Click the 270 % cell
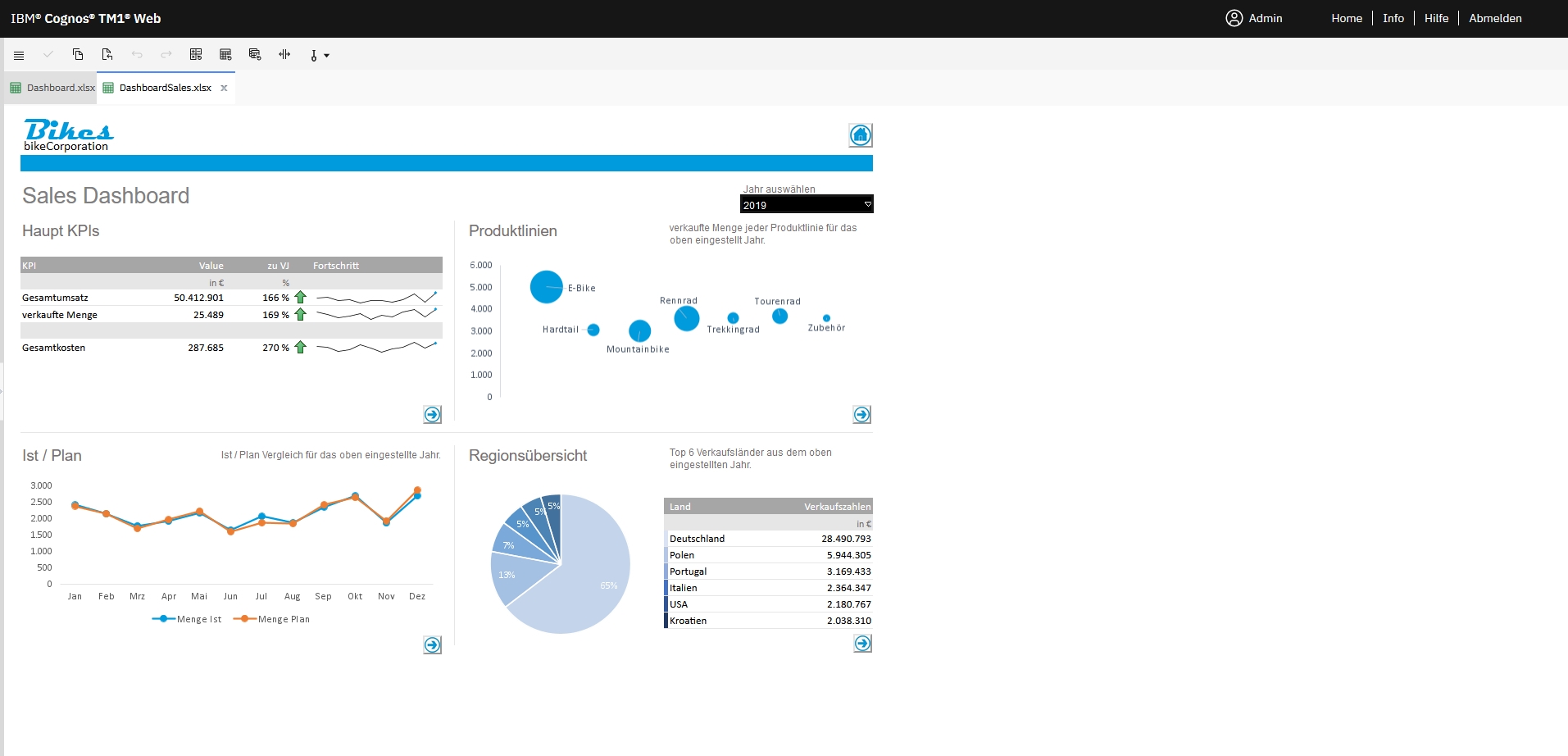 pos(275,348)
